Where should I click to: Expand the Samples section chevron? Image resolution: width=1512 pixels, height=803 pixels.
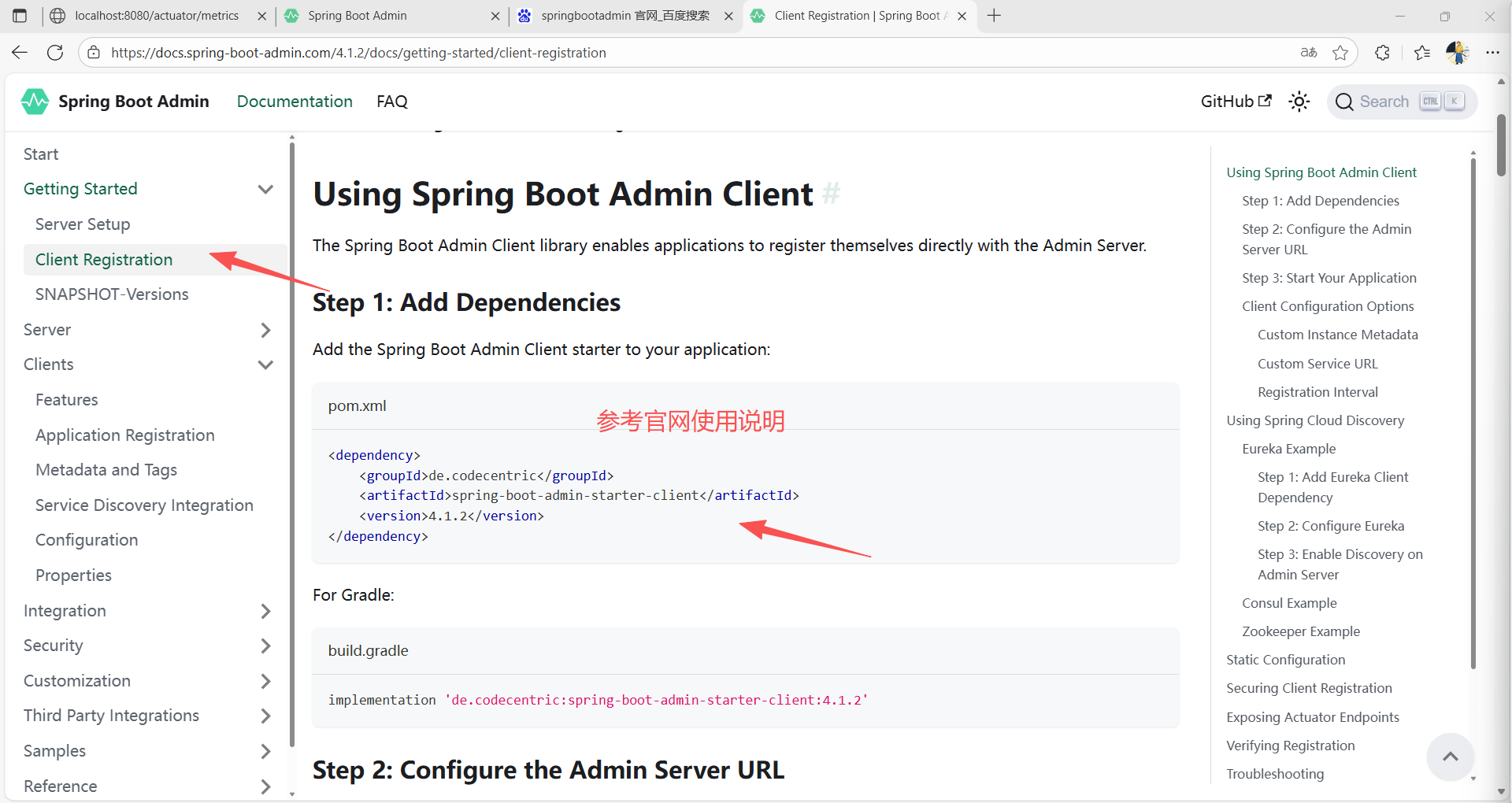pyautogui.click(x=265, y=751)
